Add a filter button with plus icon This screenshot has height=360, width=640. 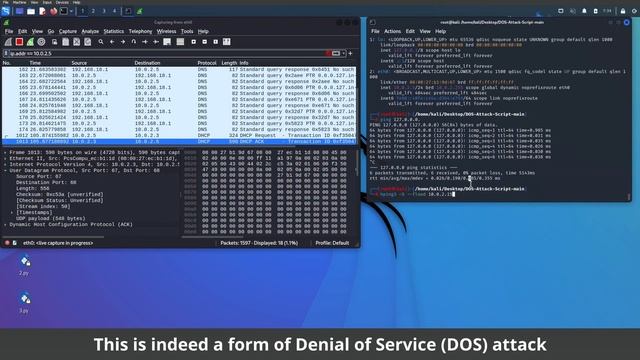coord(350,53)
